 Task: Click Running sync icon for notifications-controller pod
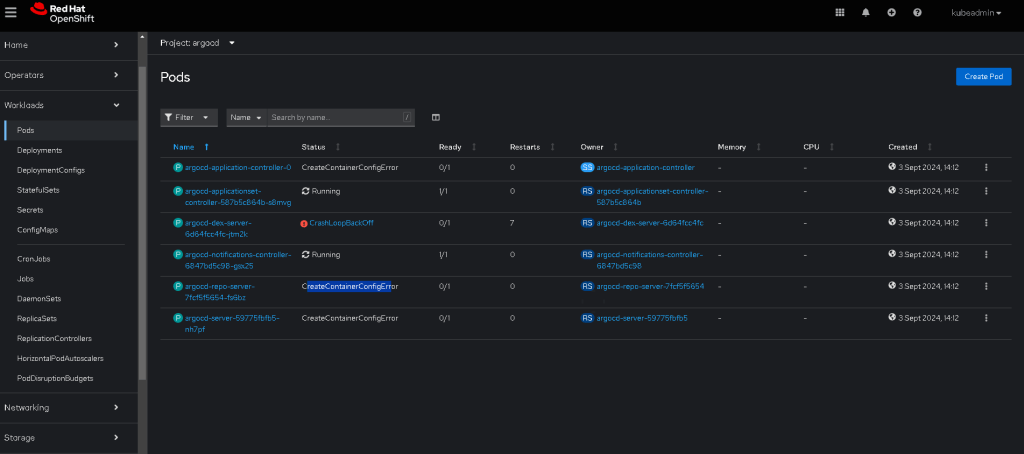tap(305, 255)
